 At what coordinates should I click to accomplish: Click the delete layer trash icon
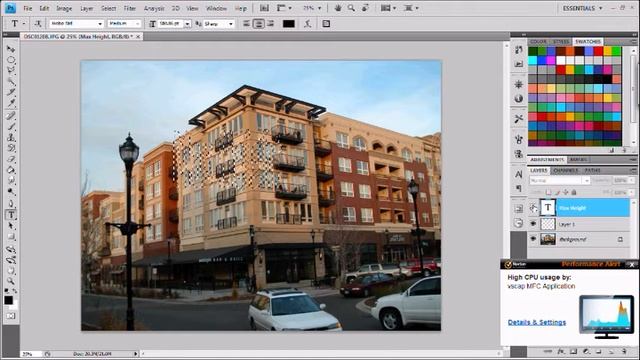[624, 351]
